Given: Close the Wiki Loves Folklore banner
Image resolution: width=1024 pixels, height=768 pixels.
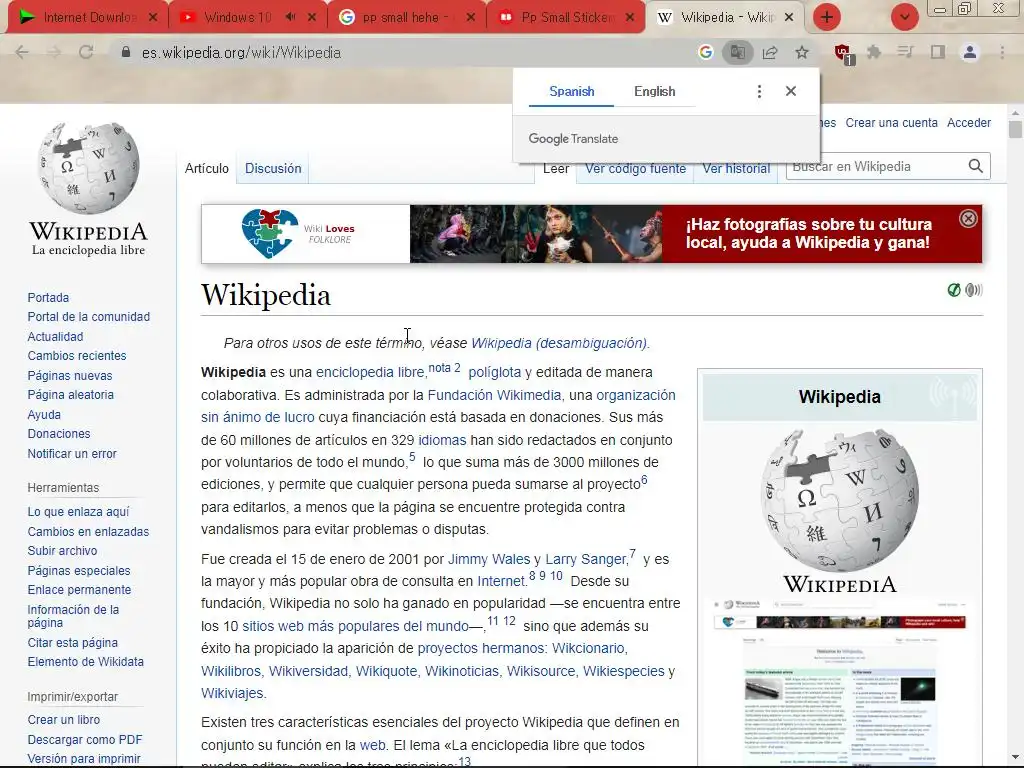Looking at the screenshot, I should click(968, 219).
